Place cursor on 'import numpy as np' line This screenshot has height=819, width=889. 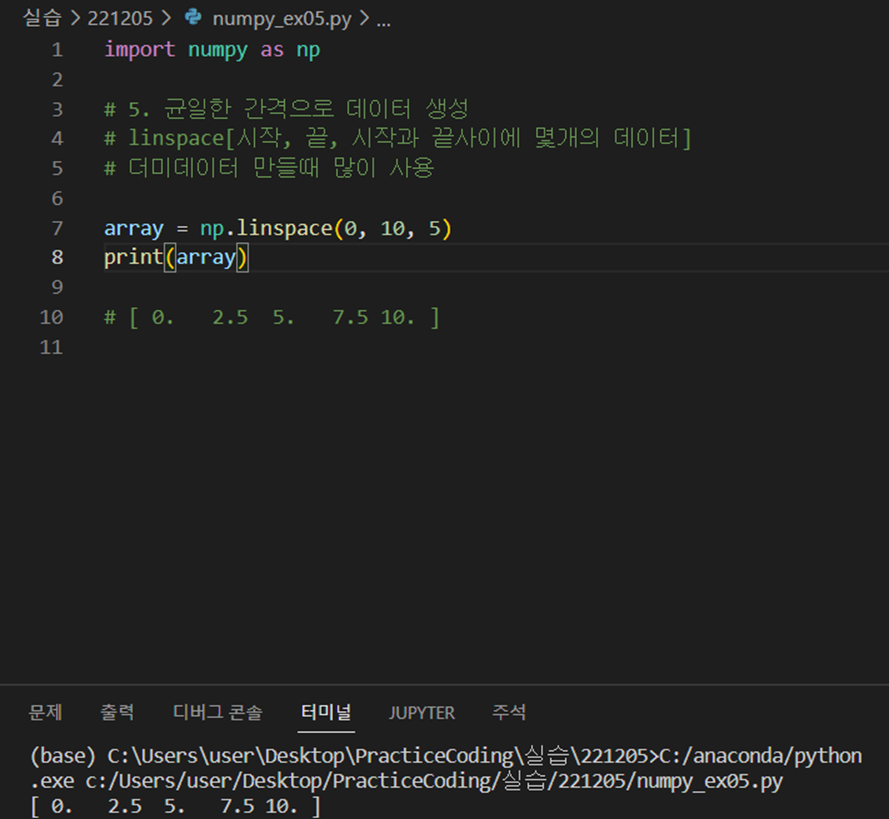[212, 50]
